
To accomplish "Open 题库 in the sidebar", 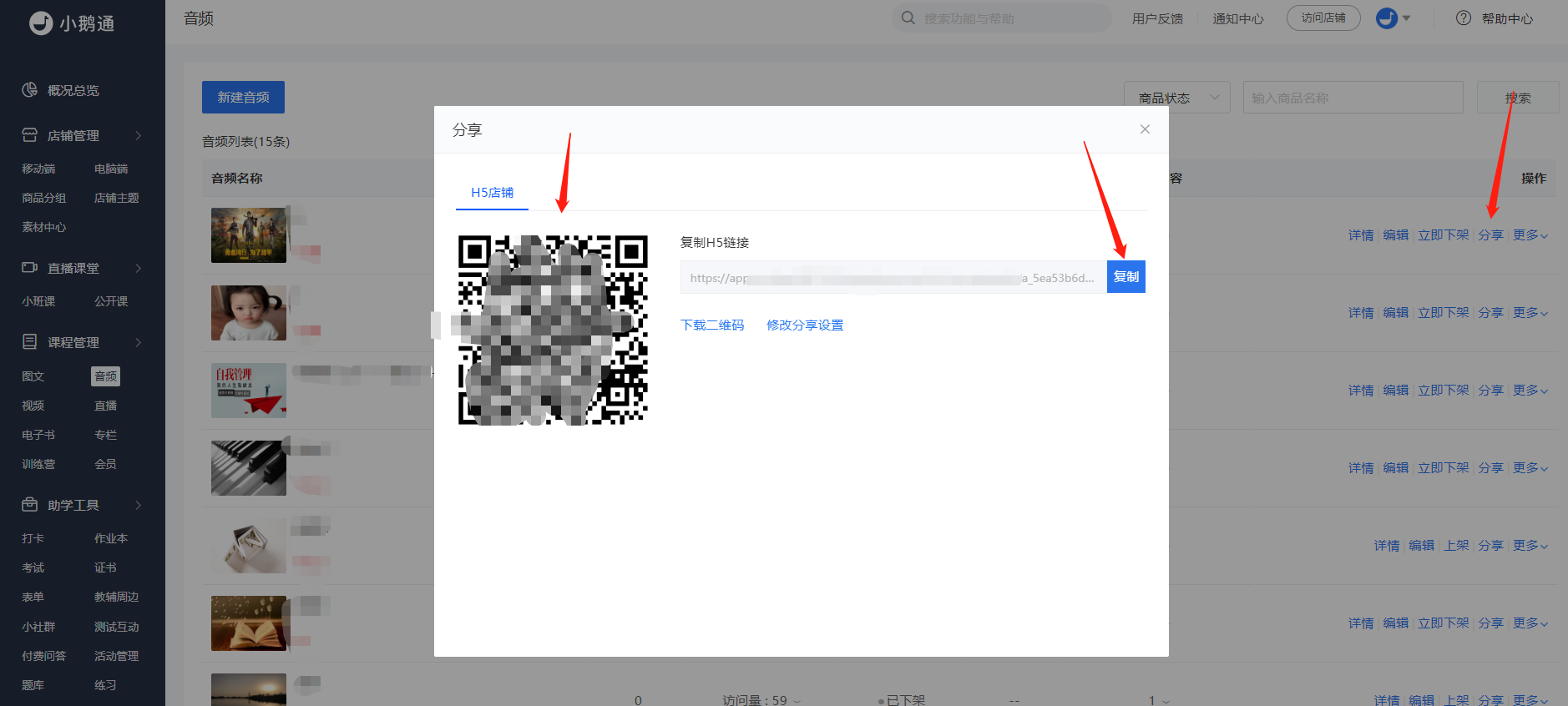I will 33,685.
